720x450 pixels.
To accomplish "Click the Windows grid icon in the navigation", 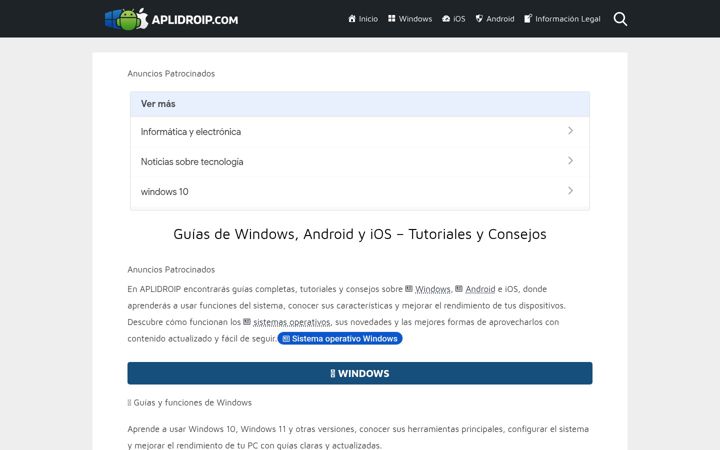I will (392, 18).
